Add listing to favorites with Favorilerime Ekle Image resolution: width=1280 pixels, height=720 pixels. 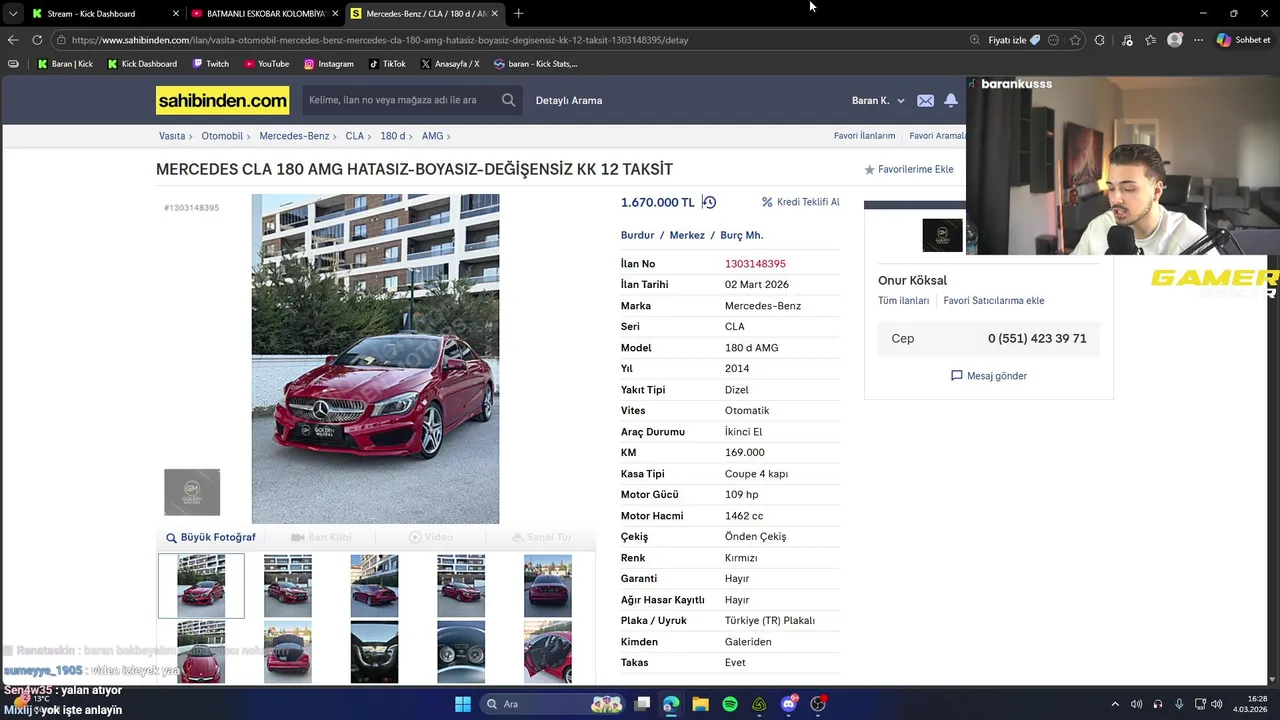pos(909,170)
